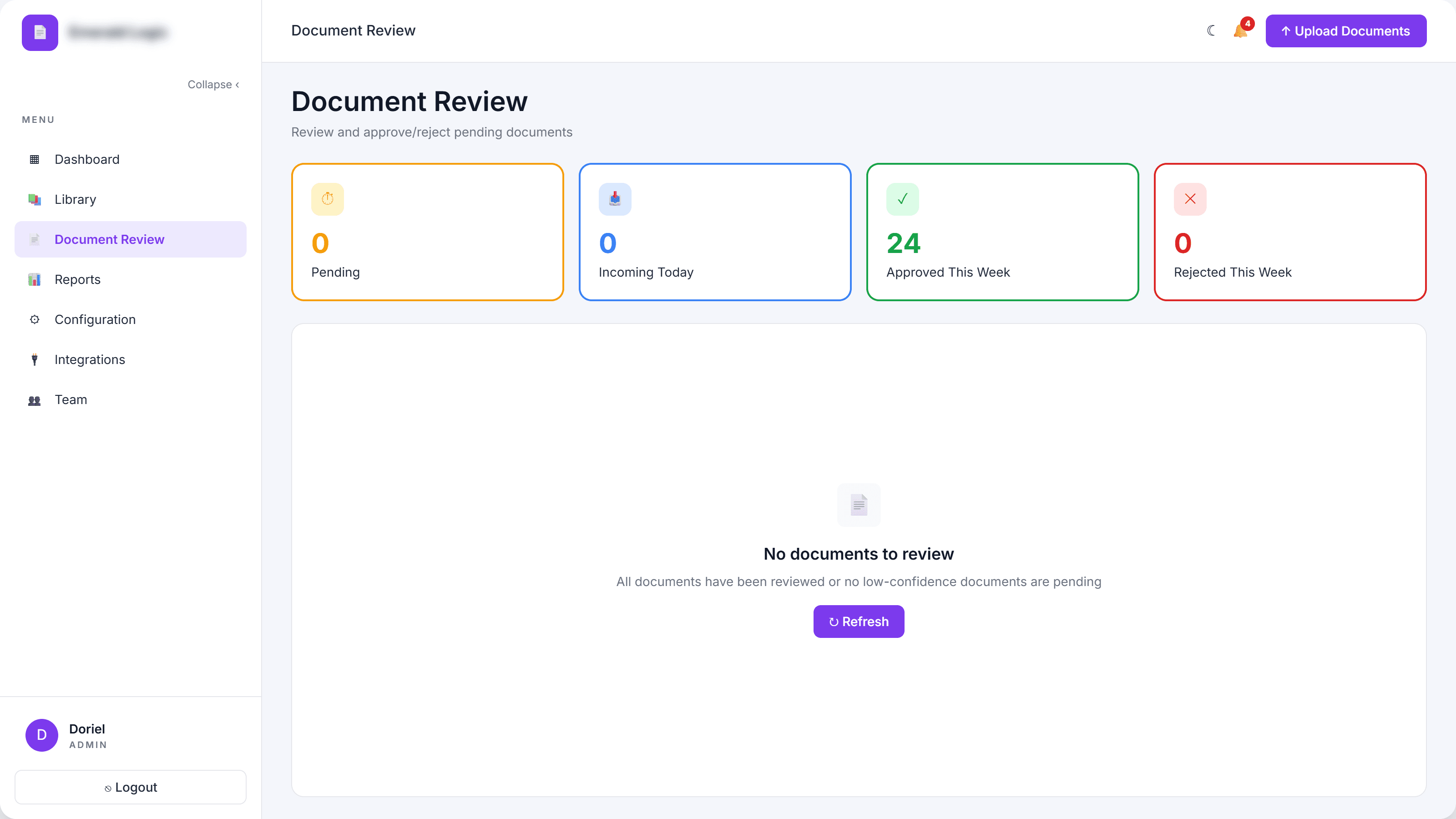Open the Reports section
1456x819 pixels.
(x=131, y=280)
